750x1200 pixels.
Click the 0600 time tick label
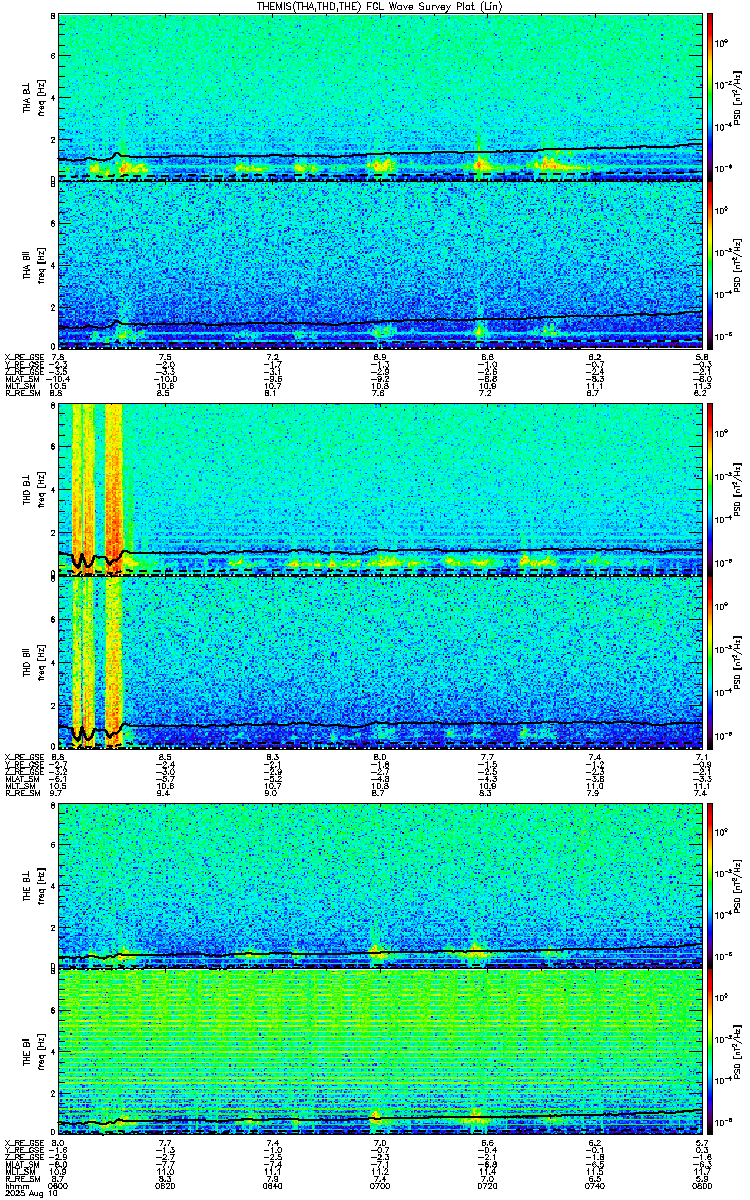(x=58, y=1186)
